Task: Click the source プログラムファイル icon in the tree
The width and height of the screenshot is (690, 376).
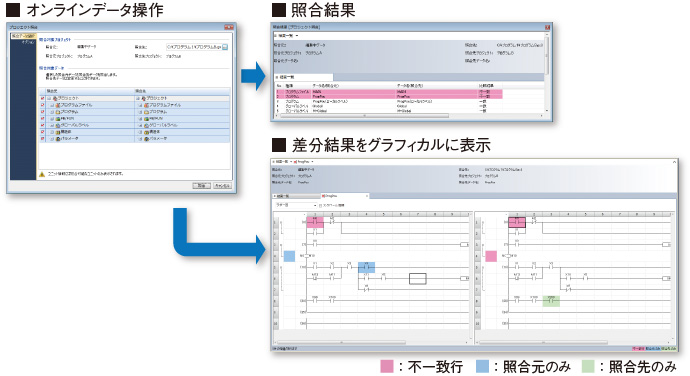Action: point(58,105)
